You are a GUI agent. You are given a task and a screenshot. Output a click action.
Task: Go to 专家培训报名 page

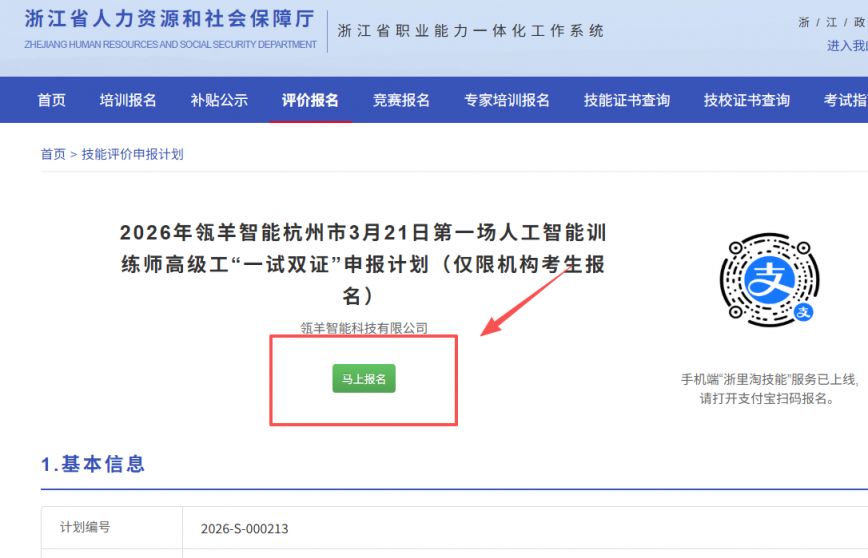tap(507, 100)
